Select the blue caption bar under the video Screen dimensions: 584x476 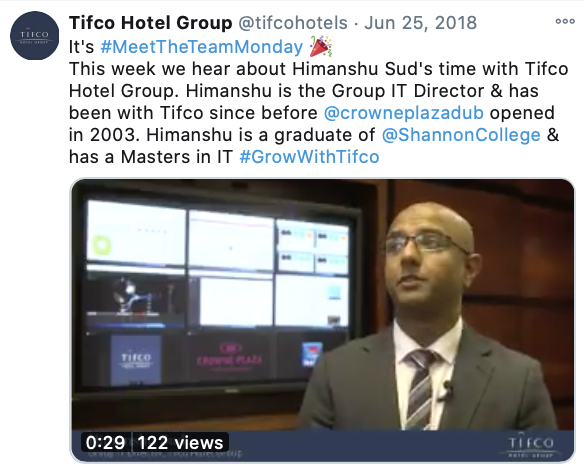tap(323, 446)
